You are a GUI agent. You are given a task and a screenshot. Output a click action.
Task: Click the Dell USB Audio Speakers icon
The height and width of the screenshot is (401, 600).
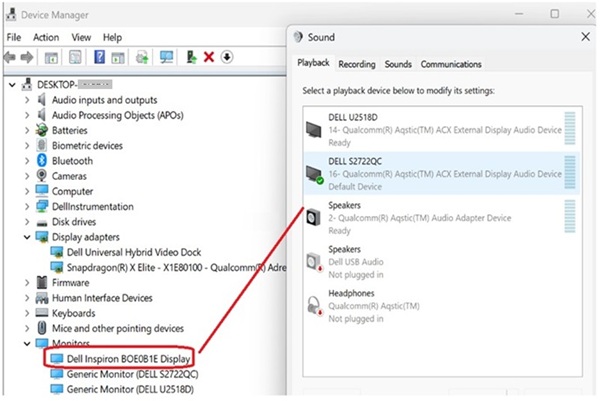(315, 262)
